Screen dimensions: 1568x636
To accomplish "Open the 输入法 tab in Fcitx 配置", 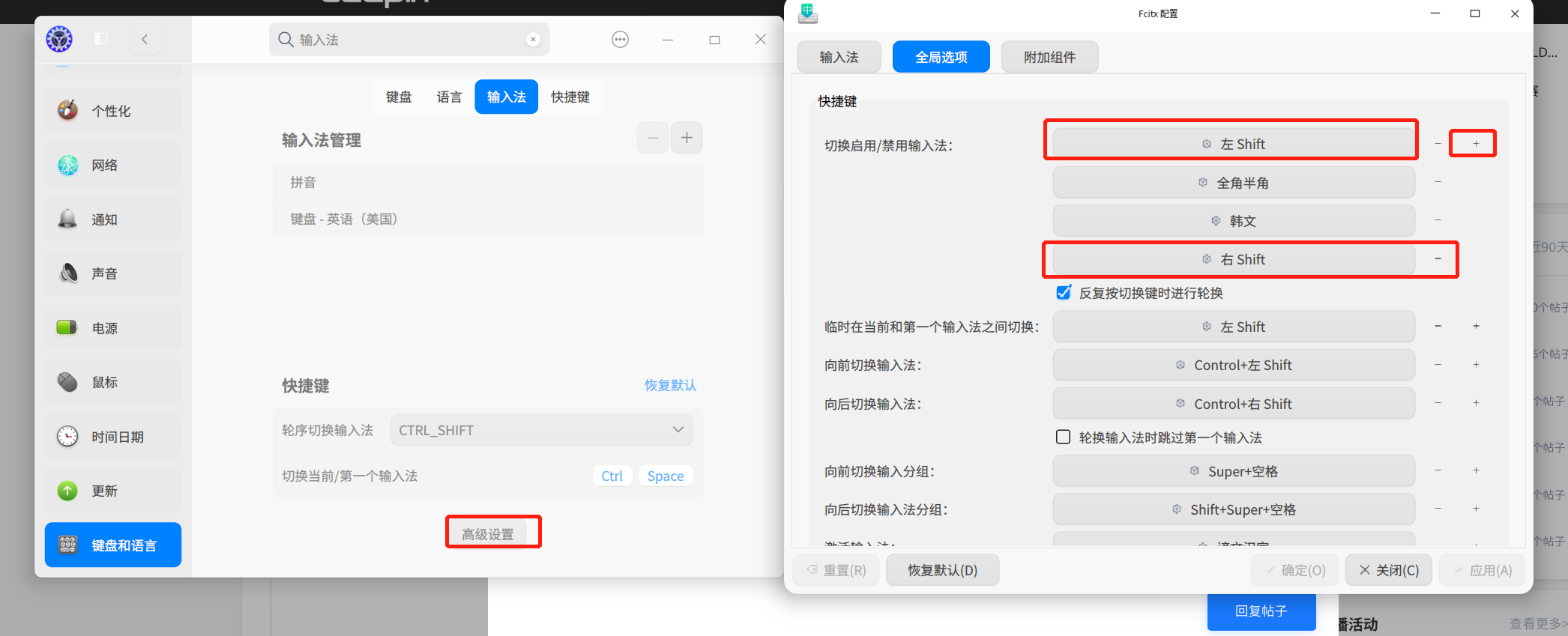I will click(x=839, y=57).
